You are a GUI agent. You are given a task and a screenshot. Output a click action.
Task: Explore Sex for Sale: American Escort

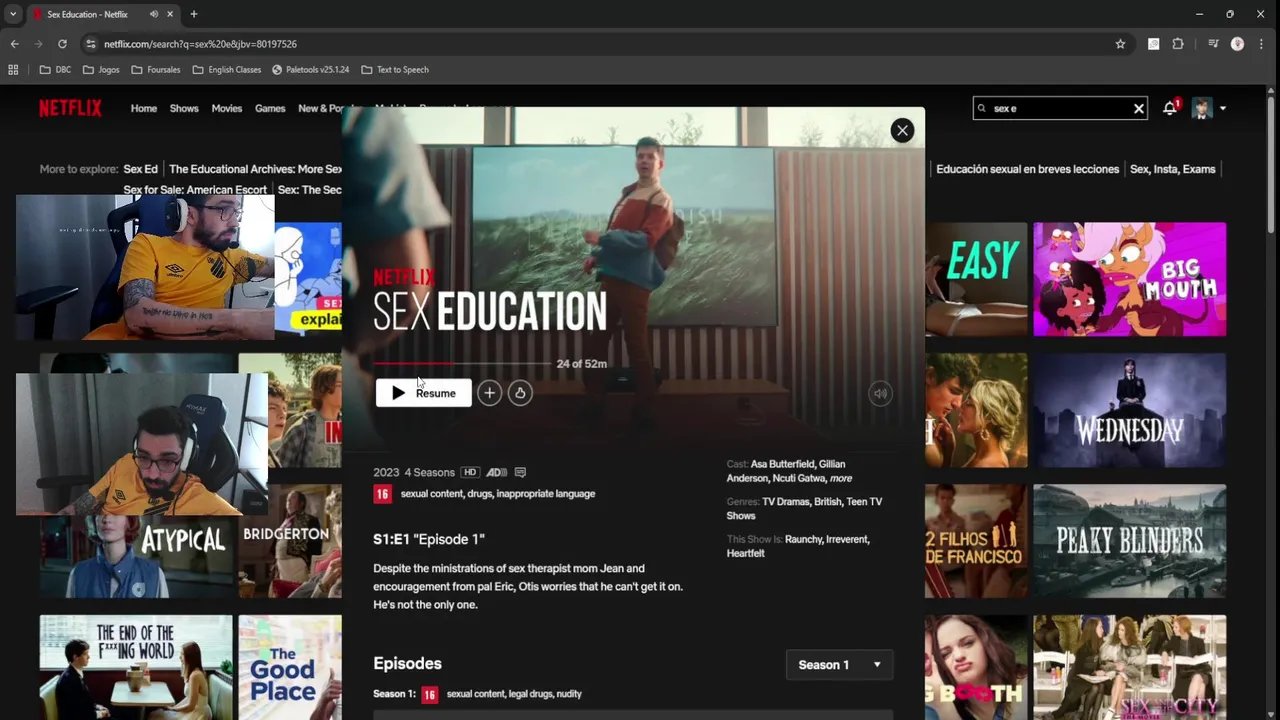[x=195, y=190]
